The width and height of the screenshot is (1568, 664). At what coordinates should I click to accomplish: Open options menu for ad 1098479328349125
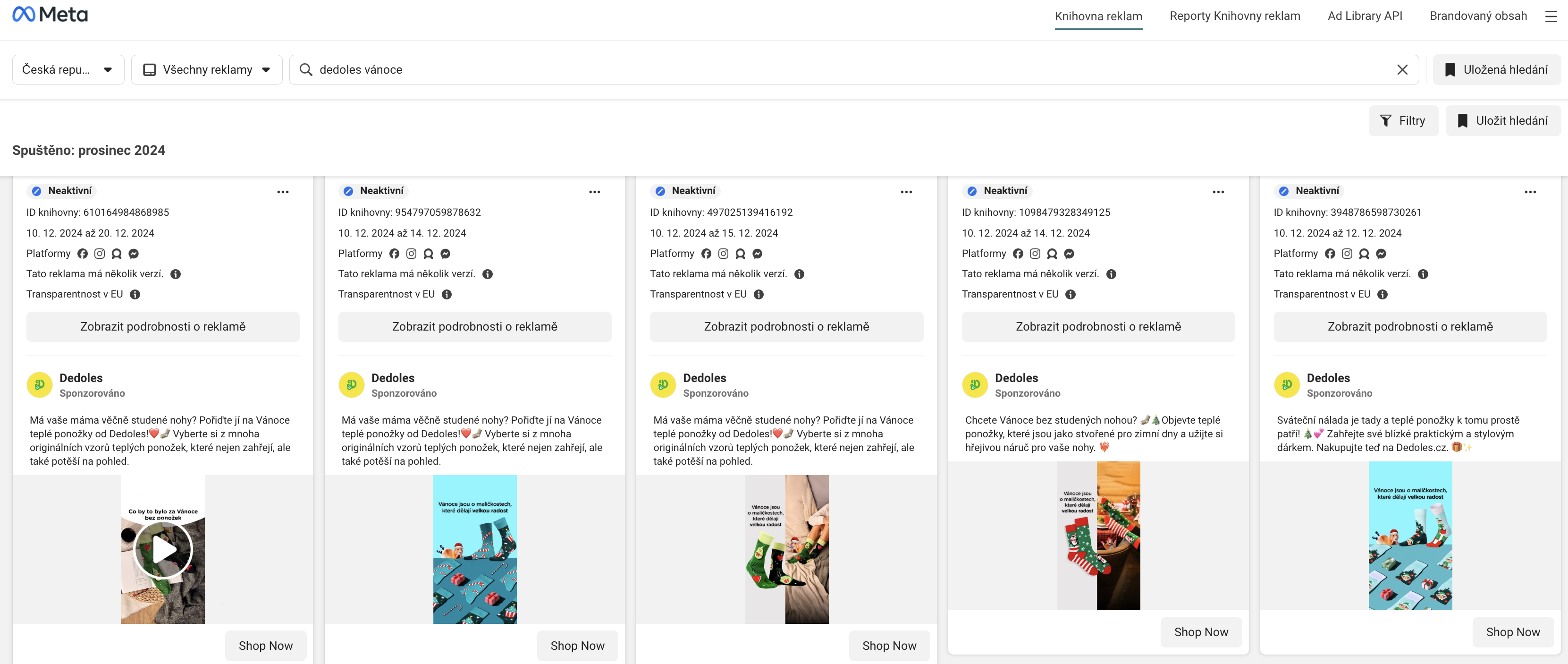pos(1218,192)
